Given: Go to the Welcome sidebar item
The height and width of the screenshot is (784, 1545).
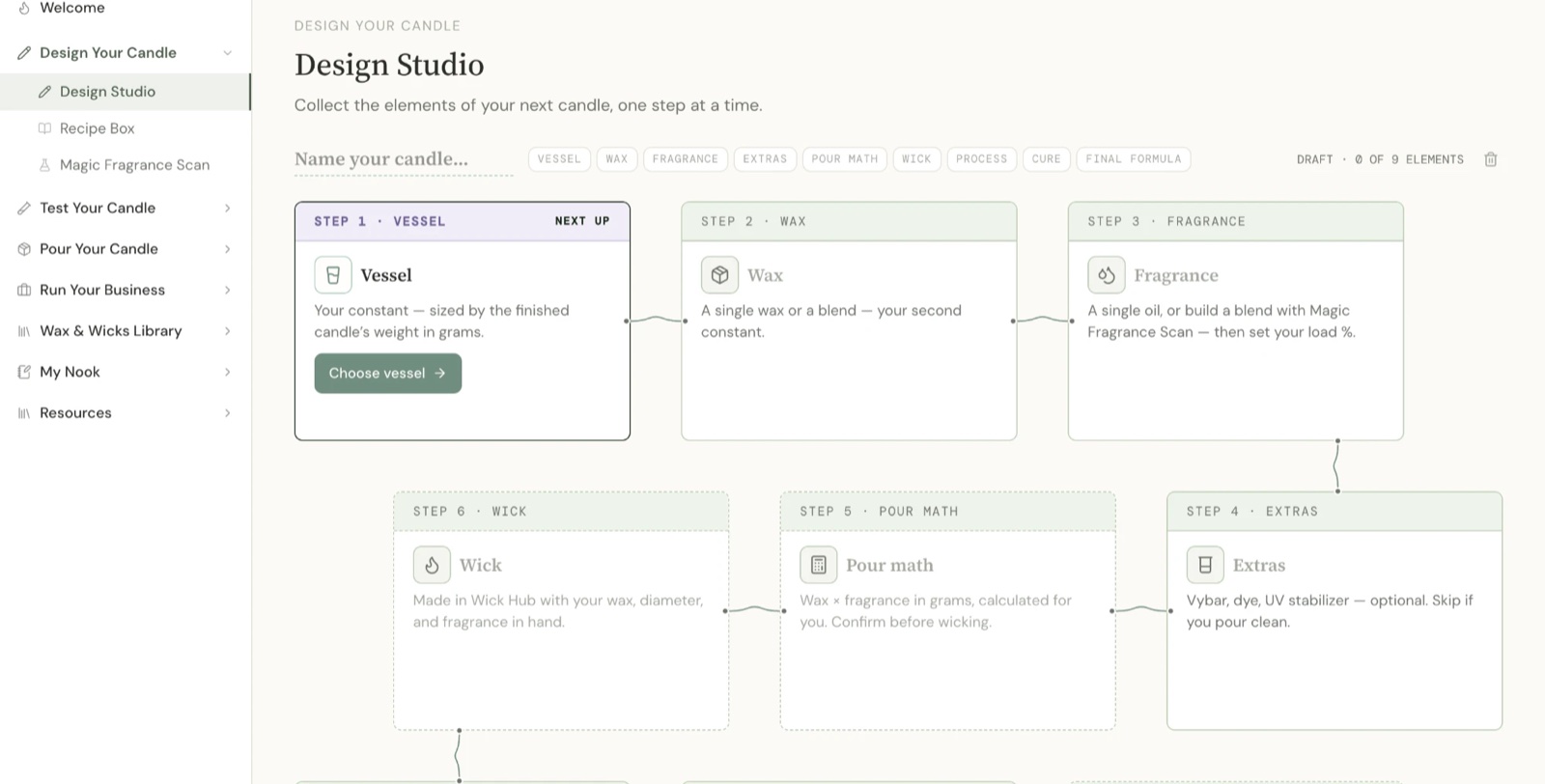Looking at the screenshot, I should click(125, 8).
